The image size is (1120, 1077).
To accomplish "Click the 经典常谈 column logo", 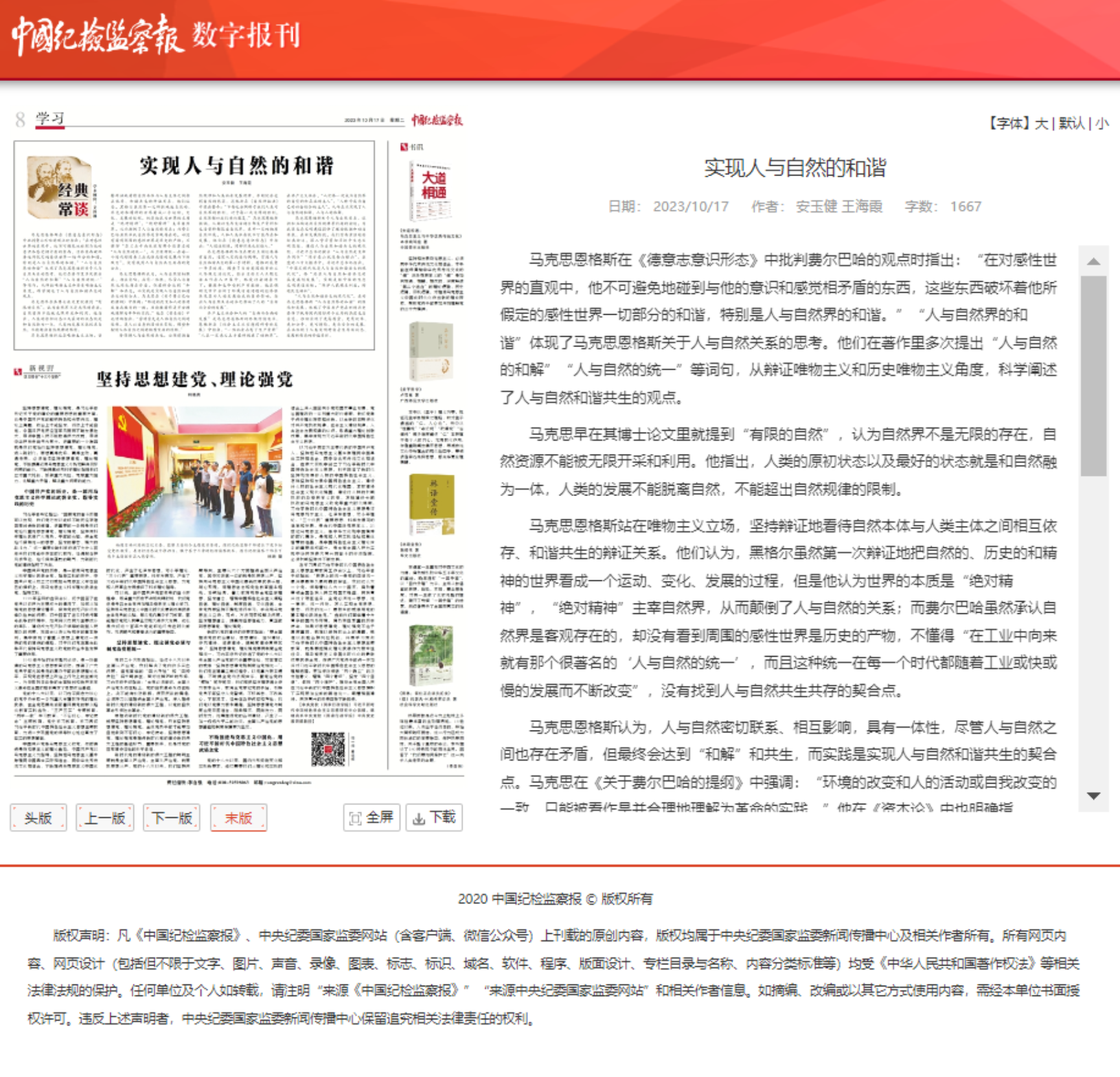I will tap(60, 188).
